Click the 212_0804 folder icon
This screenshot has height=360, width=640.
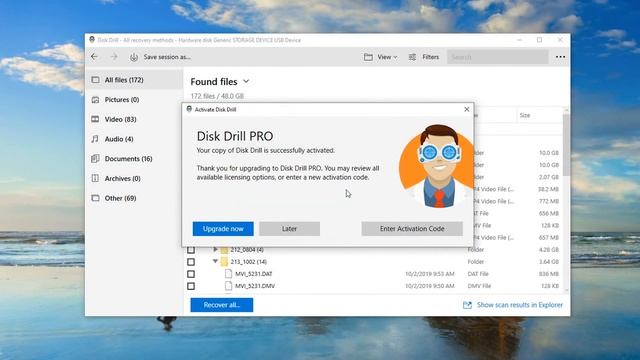(x=224, y=249)
